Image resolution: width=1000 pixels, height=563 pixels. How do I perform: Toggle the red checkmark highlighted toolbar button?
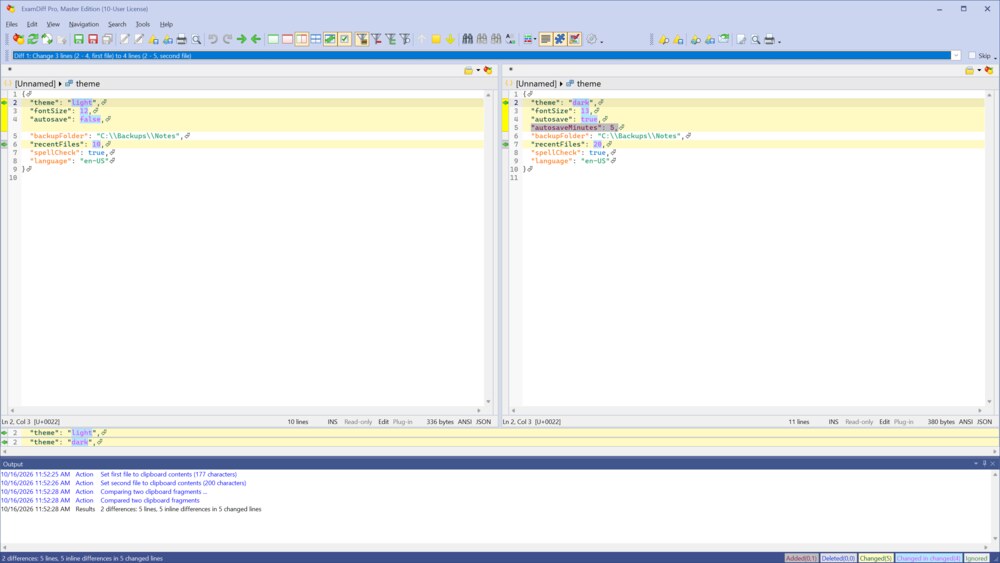[575, 40]
